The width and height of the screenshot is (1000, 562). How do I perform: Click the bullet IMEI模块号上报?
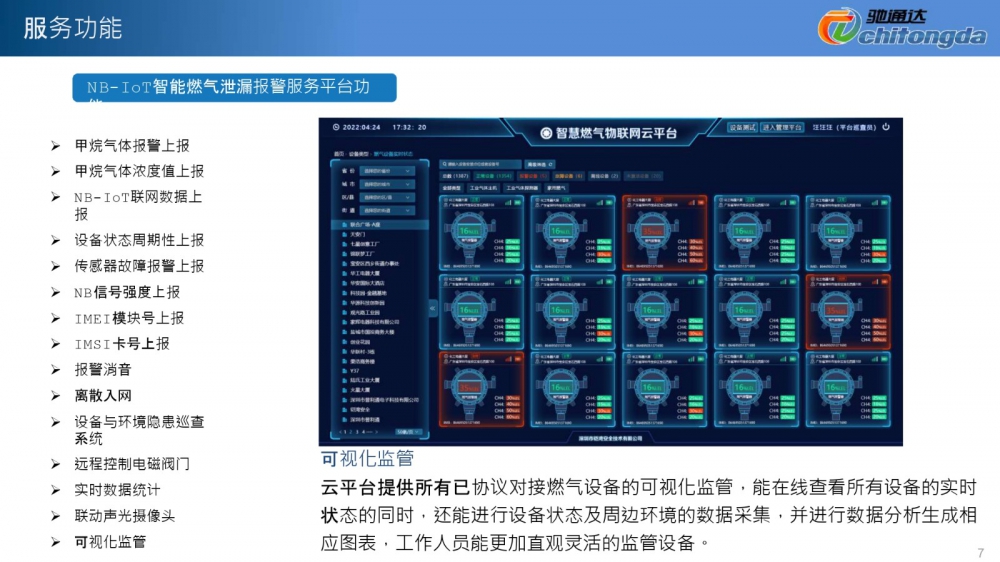[x=129, y=318]
